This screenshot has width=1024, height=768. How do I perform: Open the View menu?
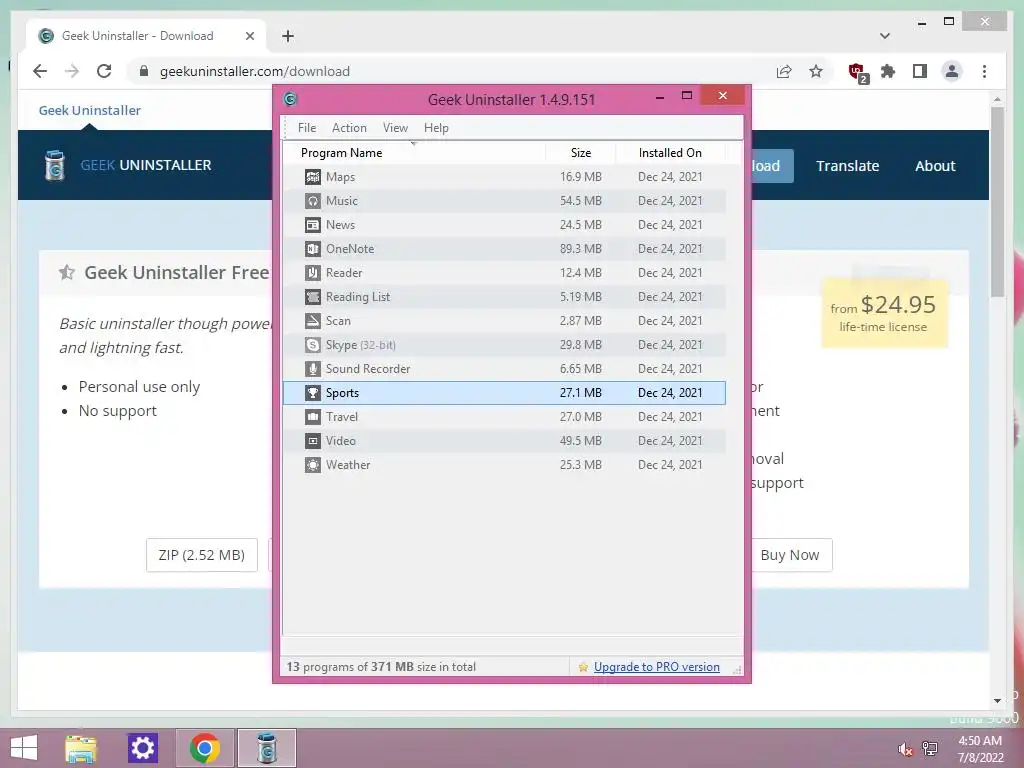coord(395,128)
